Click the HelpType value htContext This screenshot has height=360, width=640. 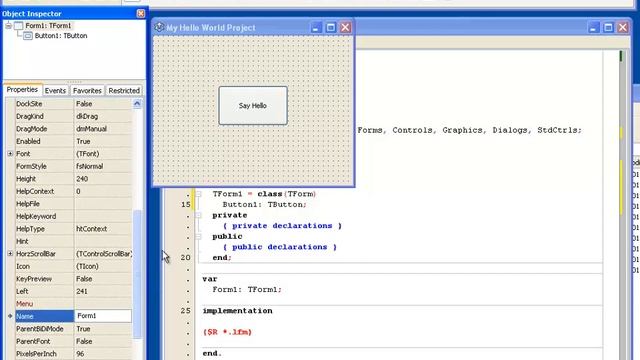point(91,229)
